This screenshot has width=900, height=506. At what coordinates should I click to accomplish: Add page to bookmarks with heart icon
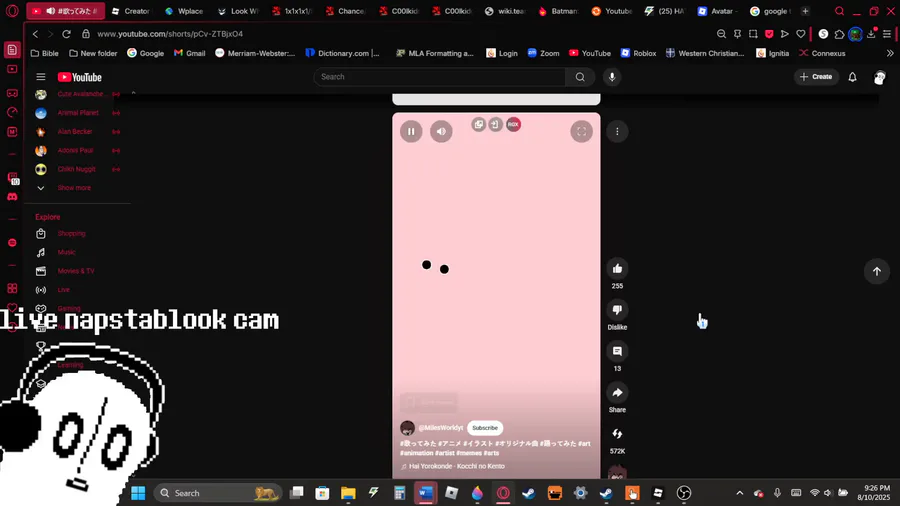pos(801,34)
